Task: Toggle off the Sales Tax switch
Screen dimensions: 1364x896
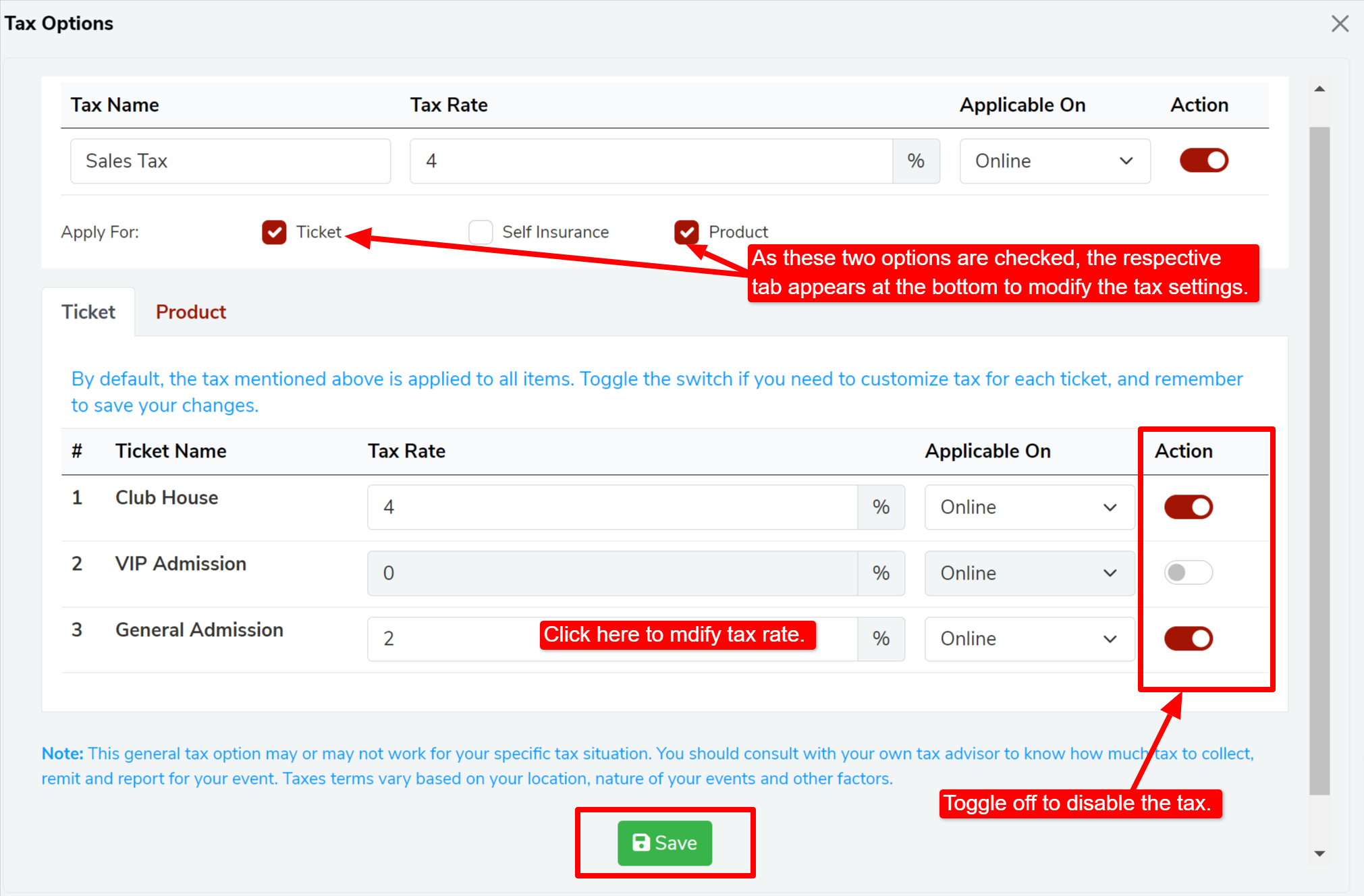Action: [x=1203, y=161]
